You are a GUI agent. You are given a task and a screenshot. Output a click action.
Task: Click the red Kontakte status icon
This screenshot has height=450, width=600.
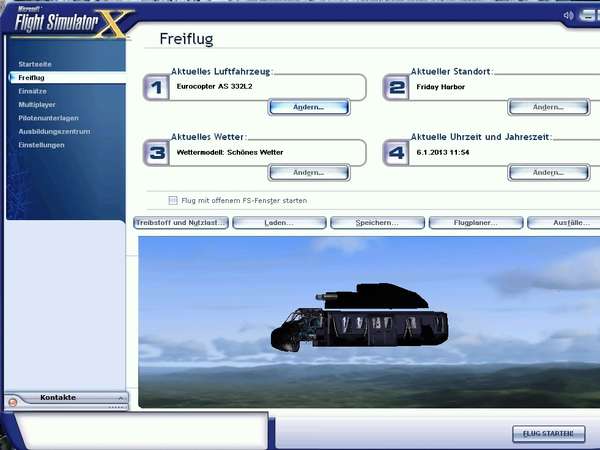(x=13, y=402)
